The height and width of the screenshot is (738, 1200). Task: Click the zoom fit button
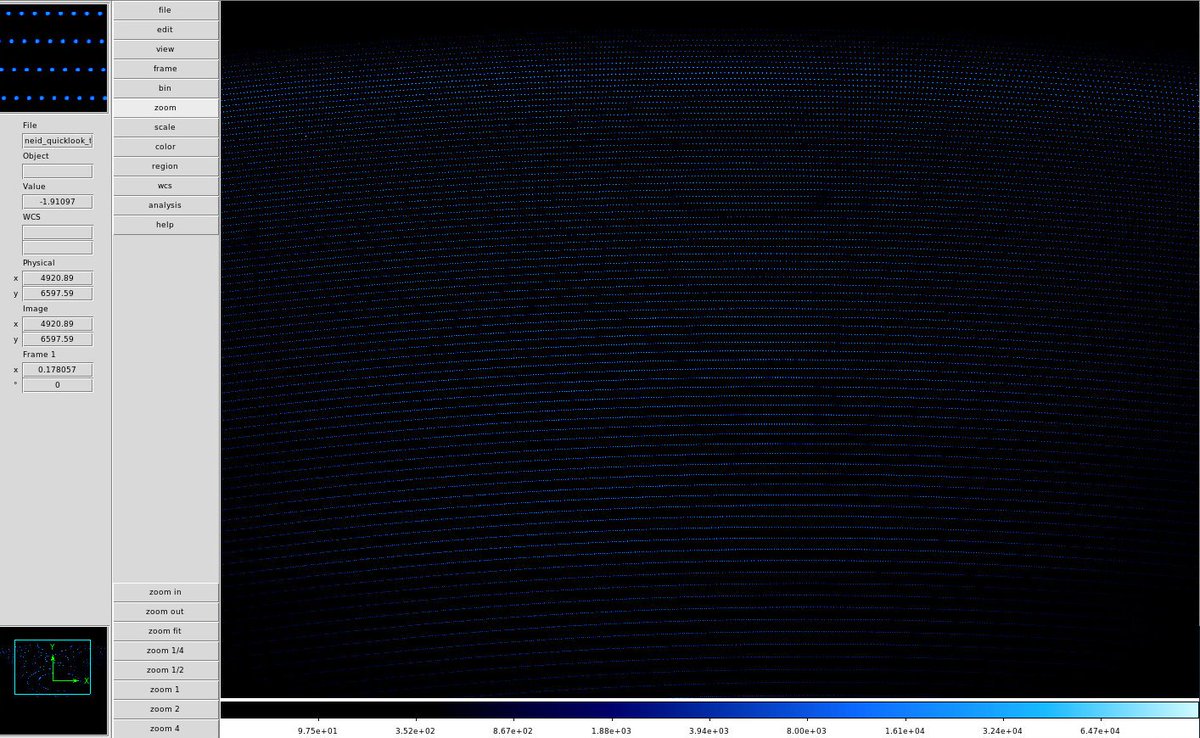point(165,631)
